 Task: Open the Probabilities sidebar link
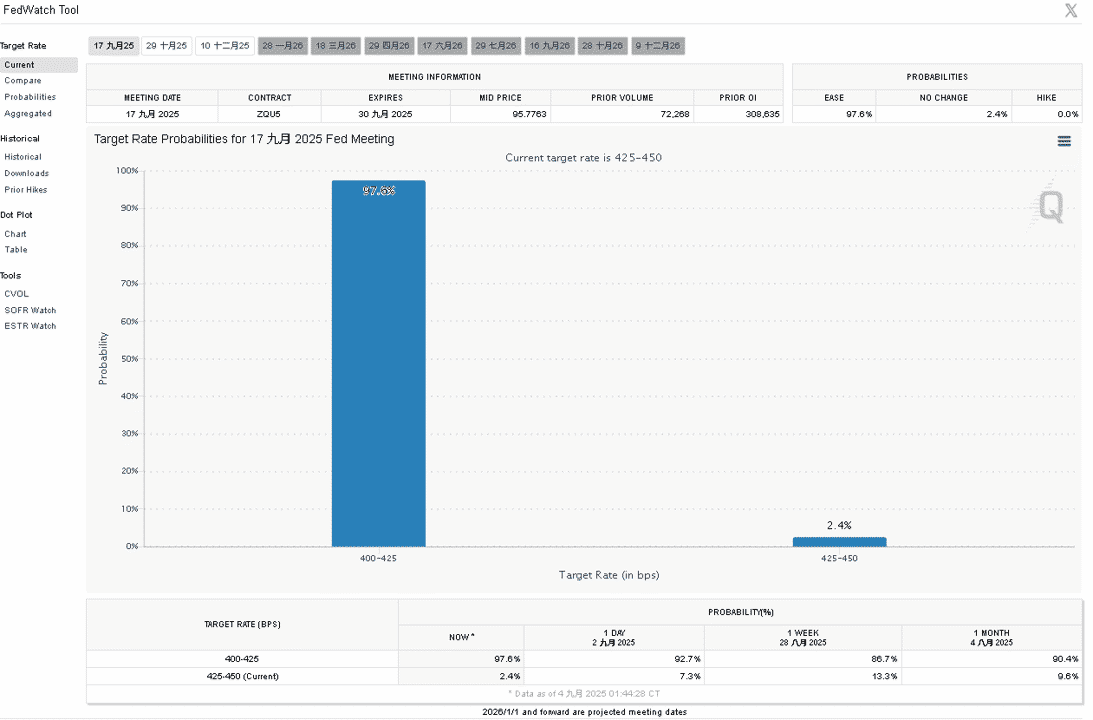(x=30, y=98)
